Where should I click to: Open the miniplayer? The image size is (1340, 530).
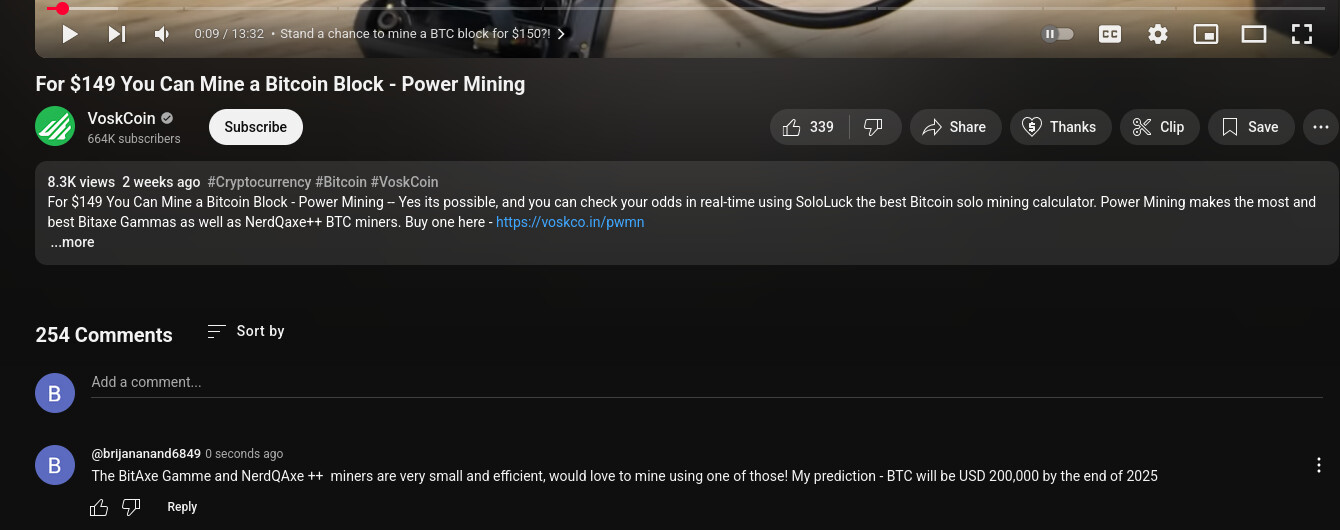tap(1206, 34)
